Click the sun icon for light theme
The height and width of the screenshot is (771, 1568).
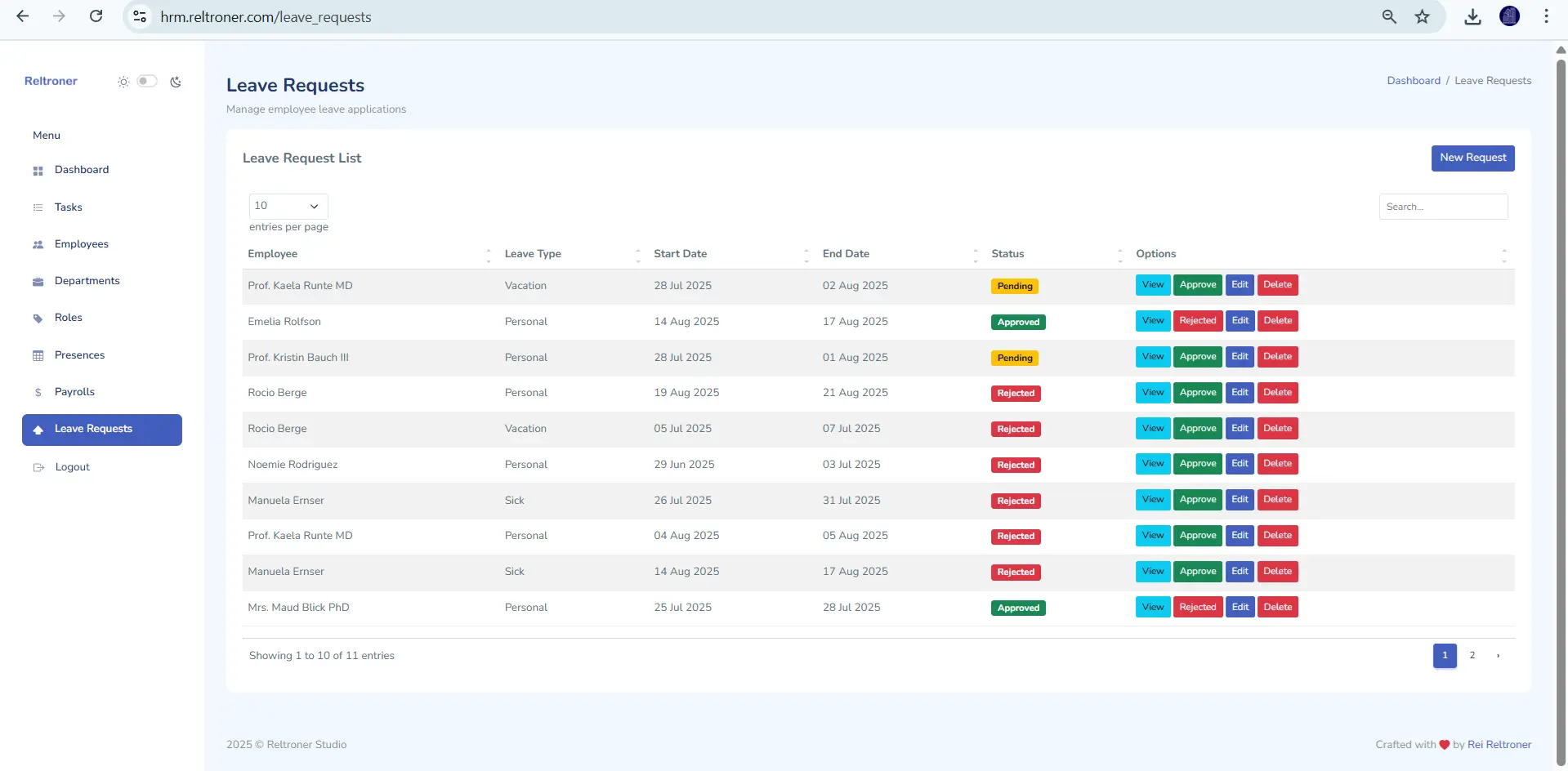coord(123,82)
